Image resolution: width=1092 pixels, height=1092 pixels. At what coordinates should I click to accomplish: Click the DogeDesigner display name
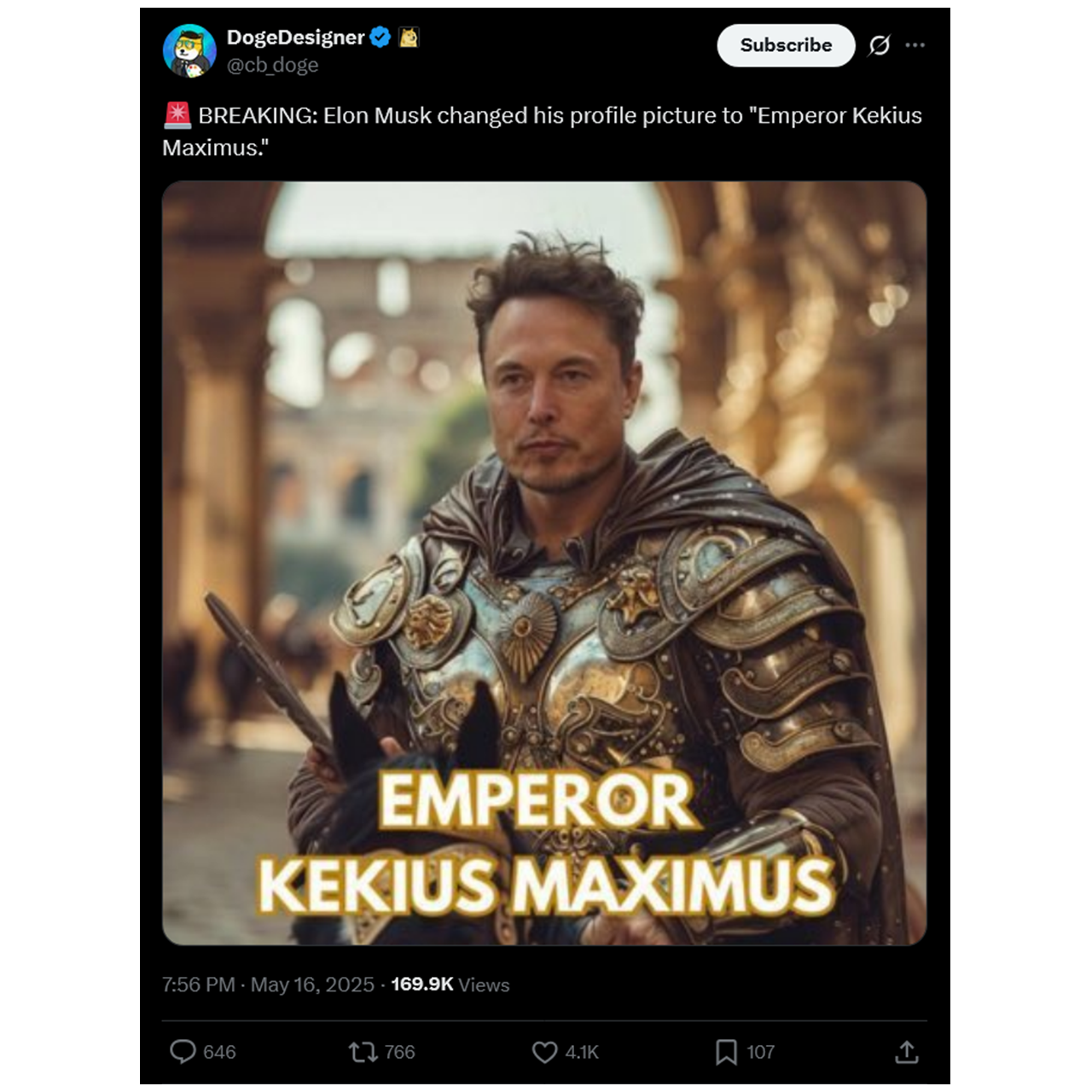(295, 38)
